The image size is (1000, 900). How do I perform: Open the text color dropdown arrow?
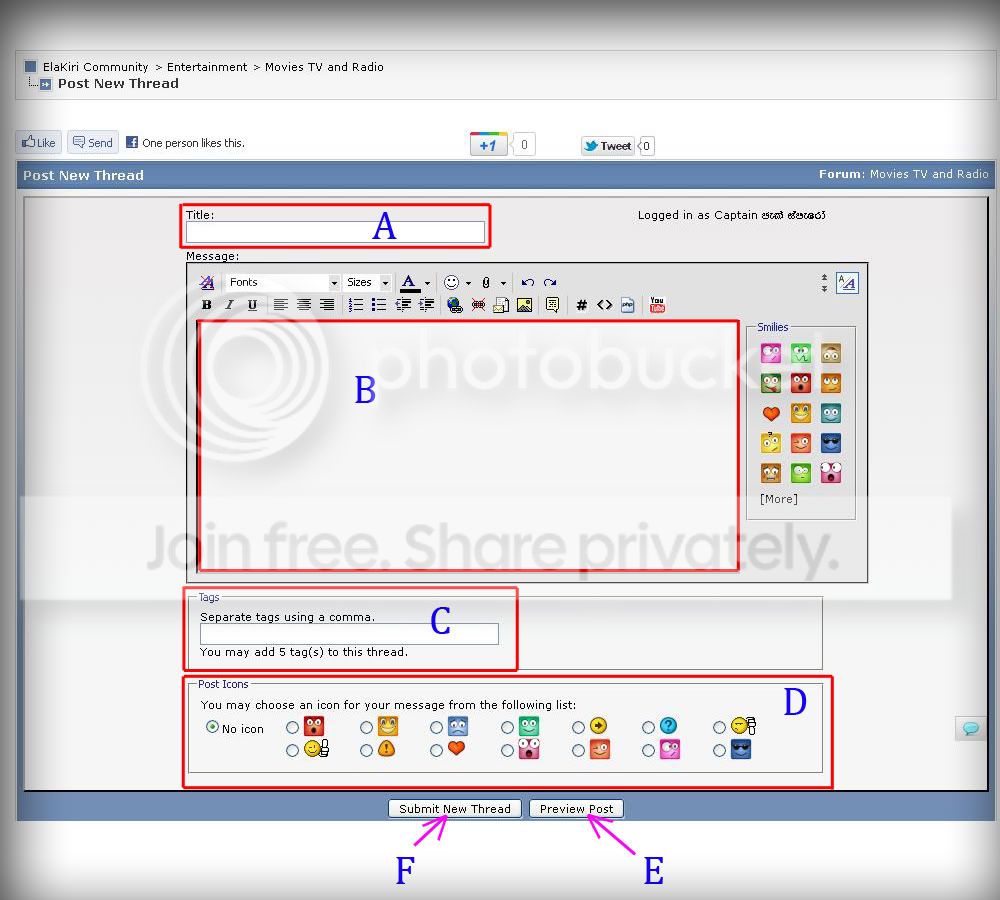tap(427, 283)
